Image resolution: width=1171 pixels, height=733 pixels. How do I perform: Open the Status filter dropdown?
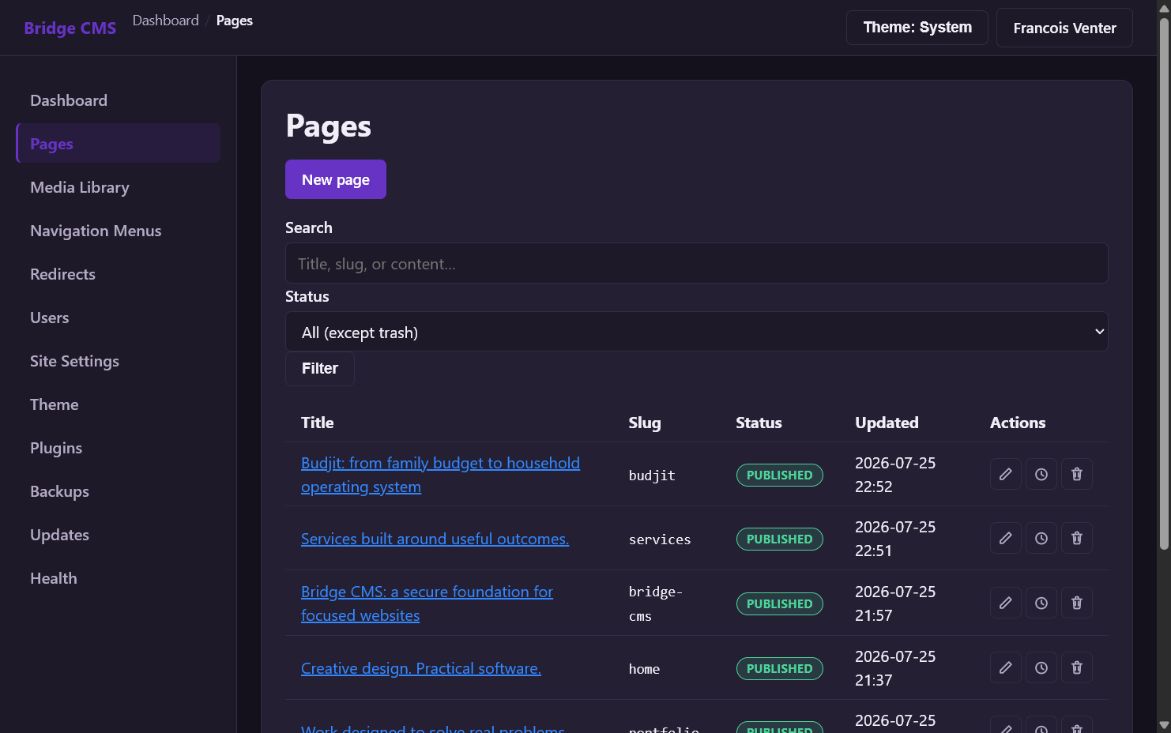coord(696,331)
